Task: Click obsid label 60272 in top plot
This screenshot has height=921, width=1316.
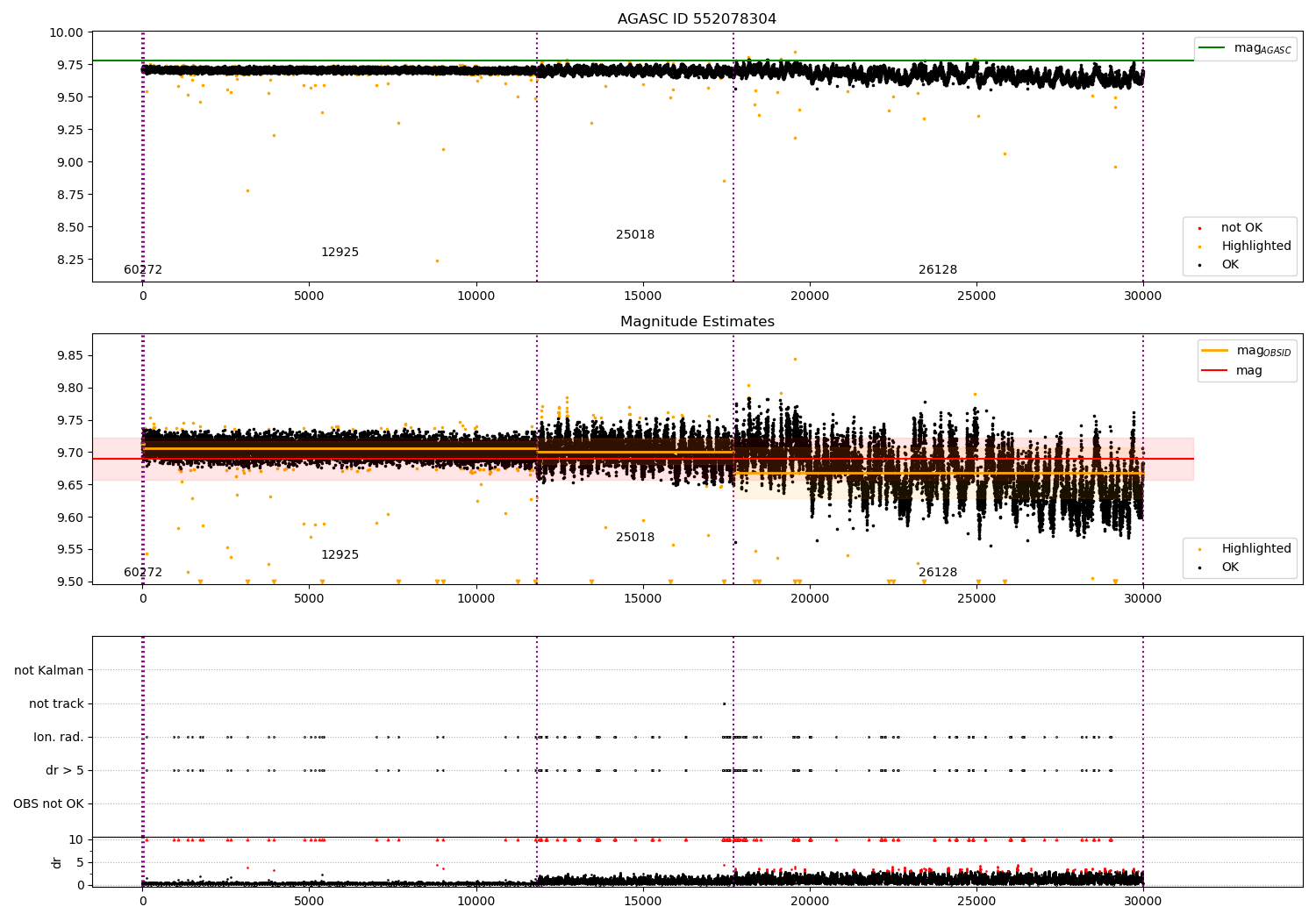Action: [x=143, y=270]
